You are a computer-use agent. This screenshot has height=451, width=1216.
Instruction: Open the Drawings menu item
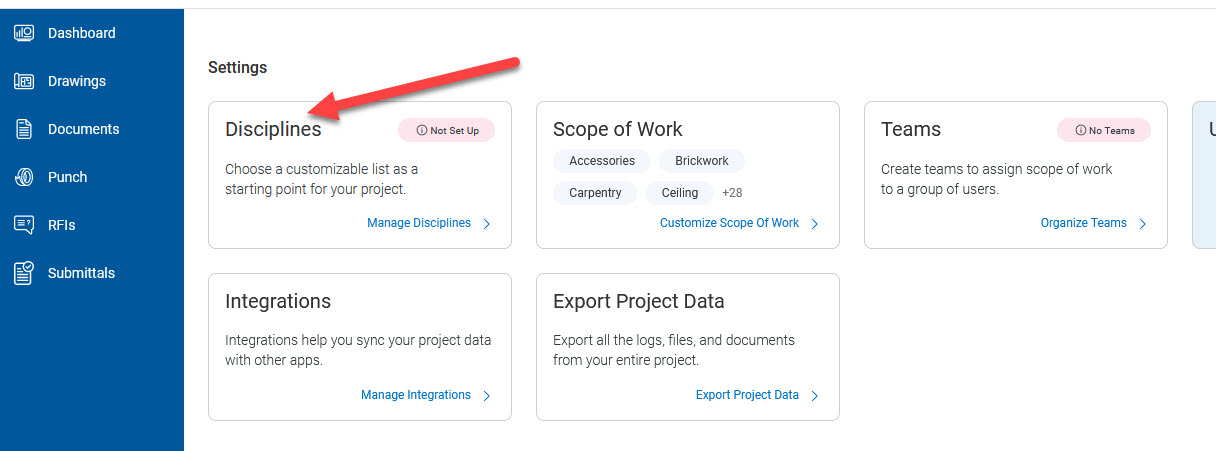click(x=77, y=81)
